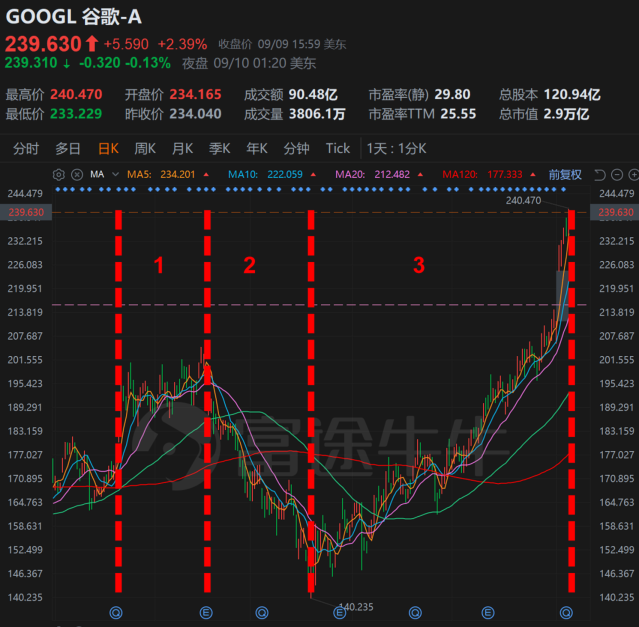Click the 总市值 2.9万亿 value

[566, 114]
